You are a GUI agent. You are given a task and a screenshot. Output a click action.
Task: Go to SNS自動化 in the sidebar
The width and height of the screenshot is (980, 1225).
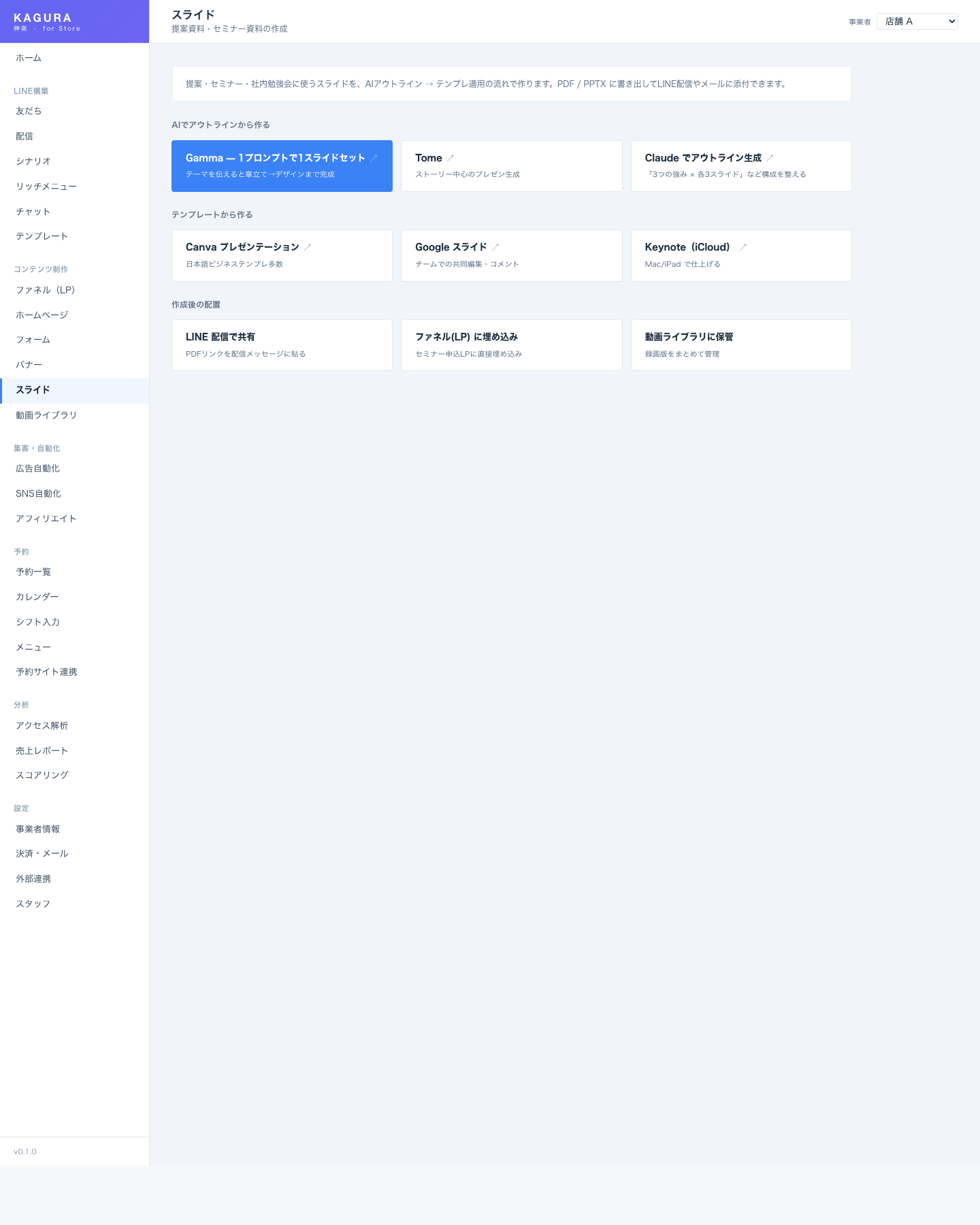[39, 493]
